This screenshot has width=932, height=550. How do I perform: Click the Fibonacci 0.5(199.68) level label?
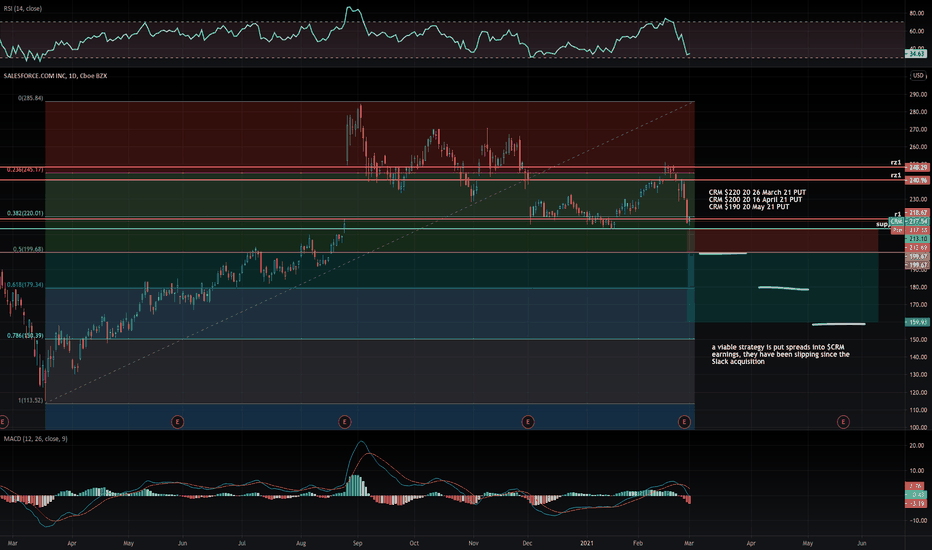pos(27,250)
